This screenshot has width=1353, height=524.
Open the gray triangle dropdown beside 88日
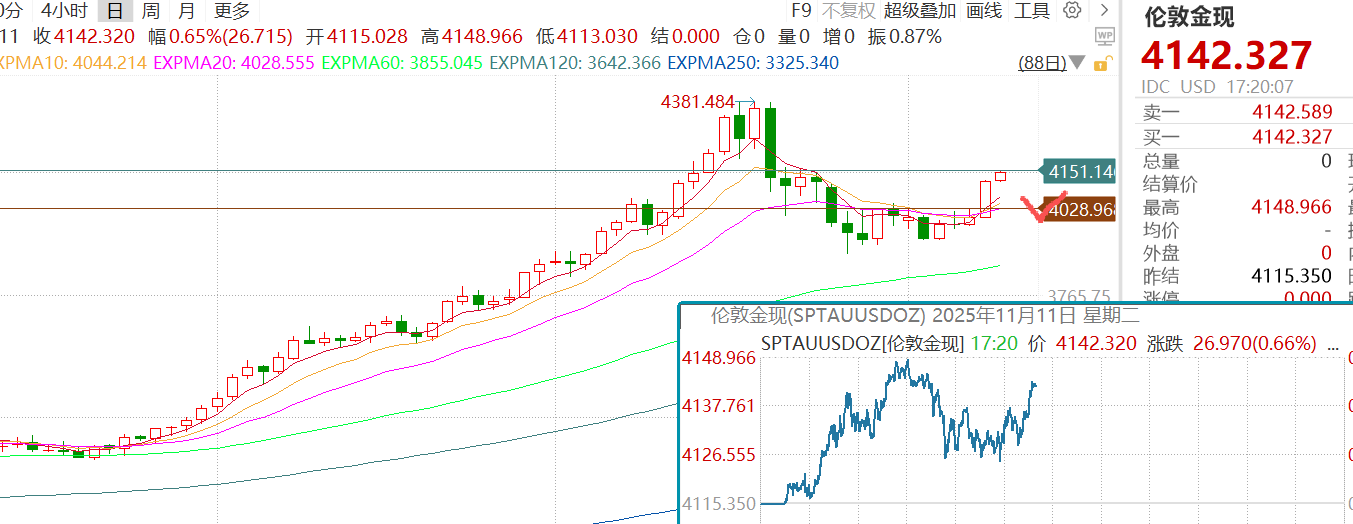click(1077, 63)
